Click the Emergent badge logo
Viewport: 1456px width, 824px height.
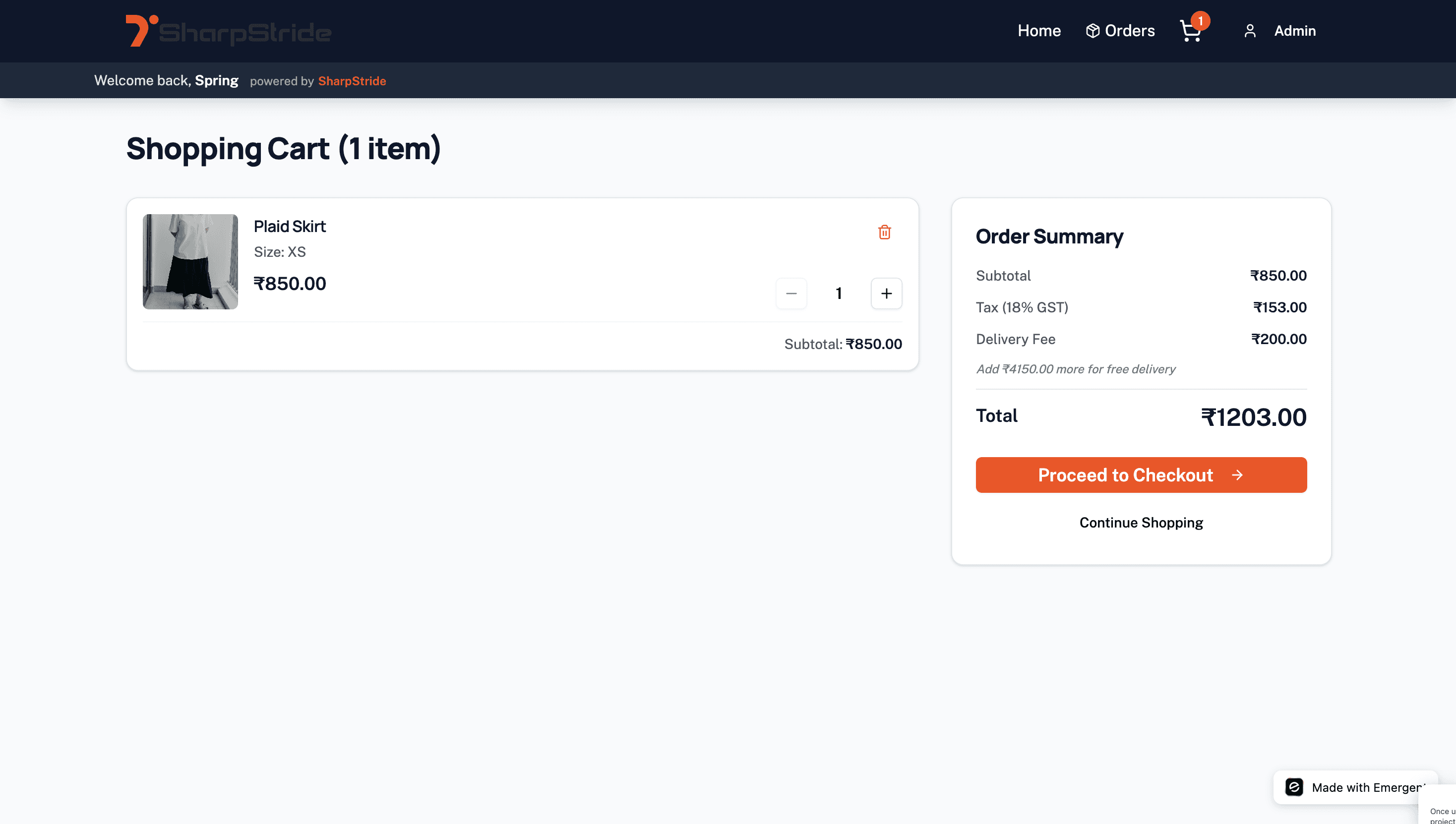pos(1294,787)
